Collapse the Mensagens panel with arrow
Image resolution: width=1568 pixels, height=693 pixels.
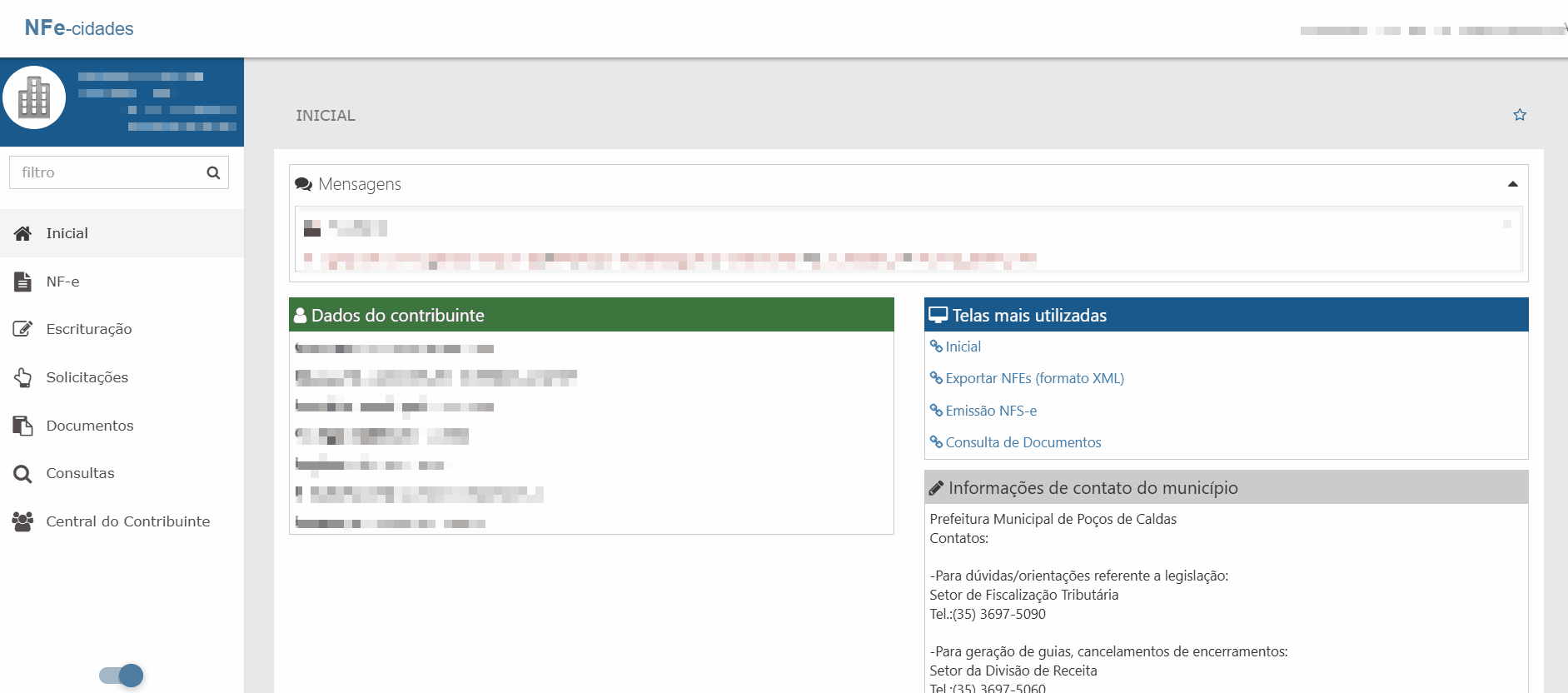[1513, 184]
